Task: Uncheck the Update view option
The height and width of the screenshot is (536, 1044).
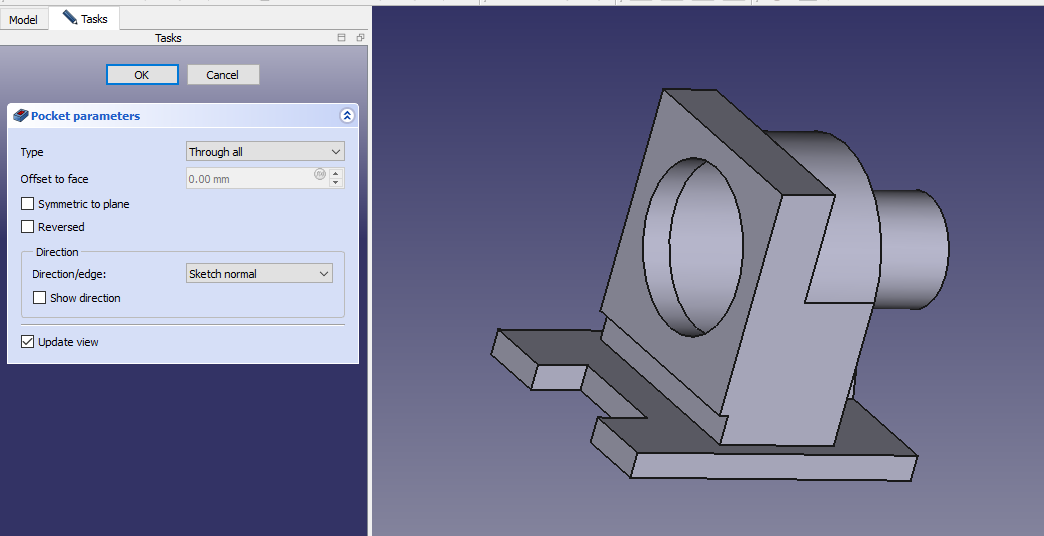Action: point(28,342)
